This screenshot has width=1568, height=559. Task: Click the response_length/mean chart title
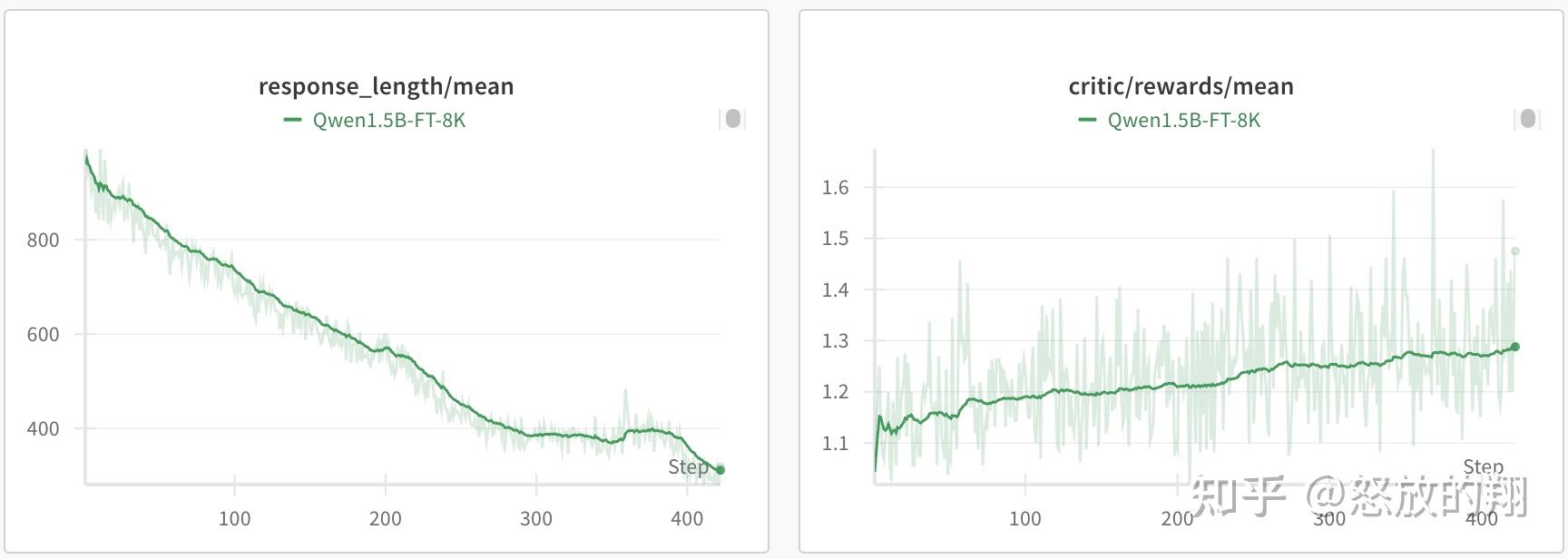[386, 86]
